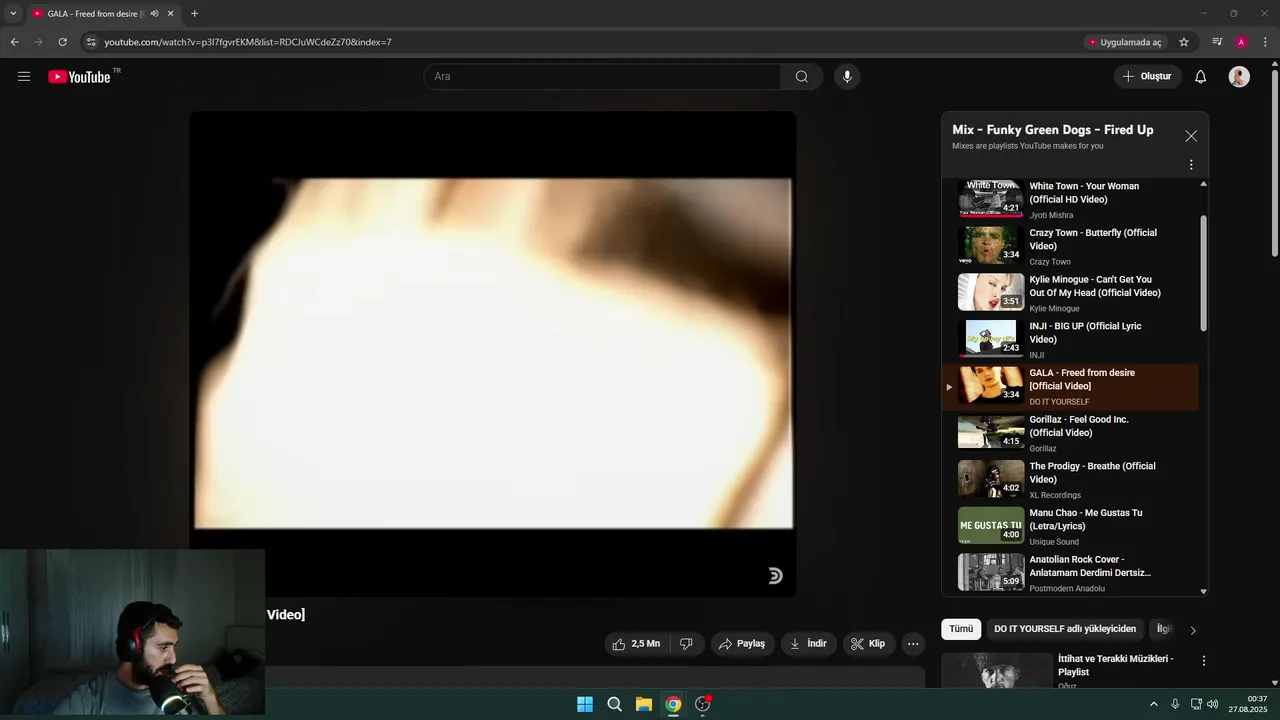Open the volume icon in the system tray
1280x720 pixels.
click(1213, 704)
